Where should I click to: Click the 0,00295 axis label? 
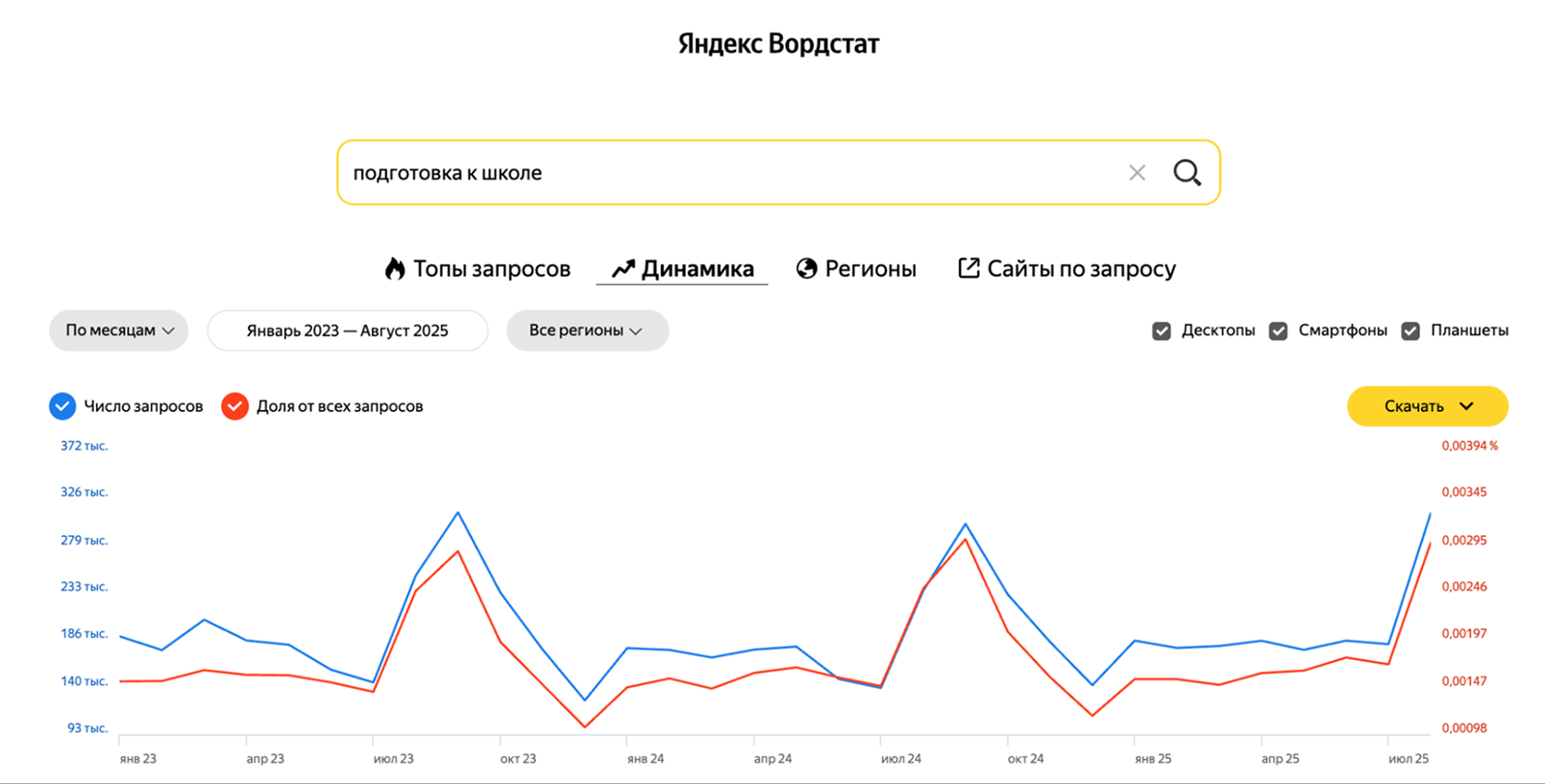(x=1464, y=540)
